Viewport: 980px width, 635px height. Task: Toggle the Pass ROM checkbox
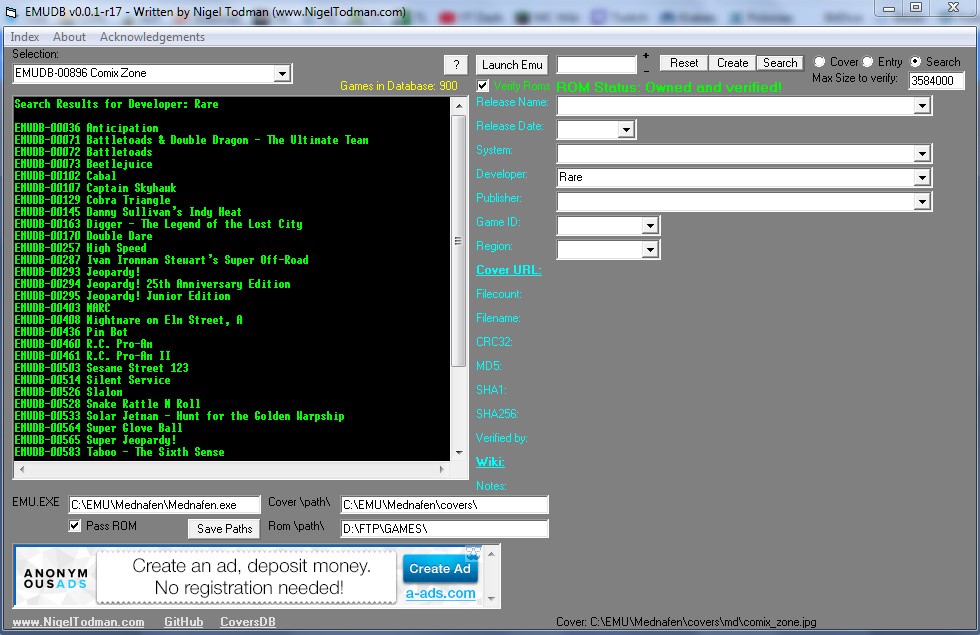click(74, 525)
